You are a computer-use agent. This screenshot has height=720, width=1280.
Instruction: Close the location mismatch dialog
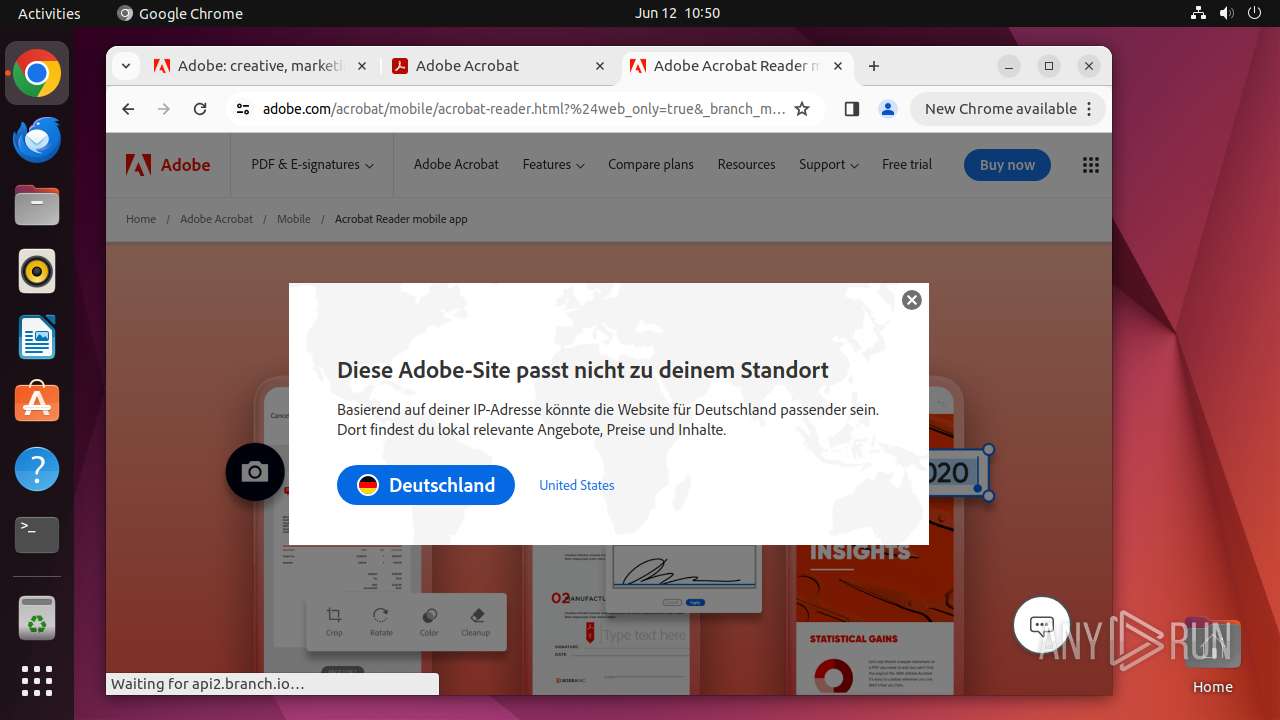[x=911, y=300]
